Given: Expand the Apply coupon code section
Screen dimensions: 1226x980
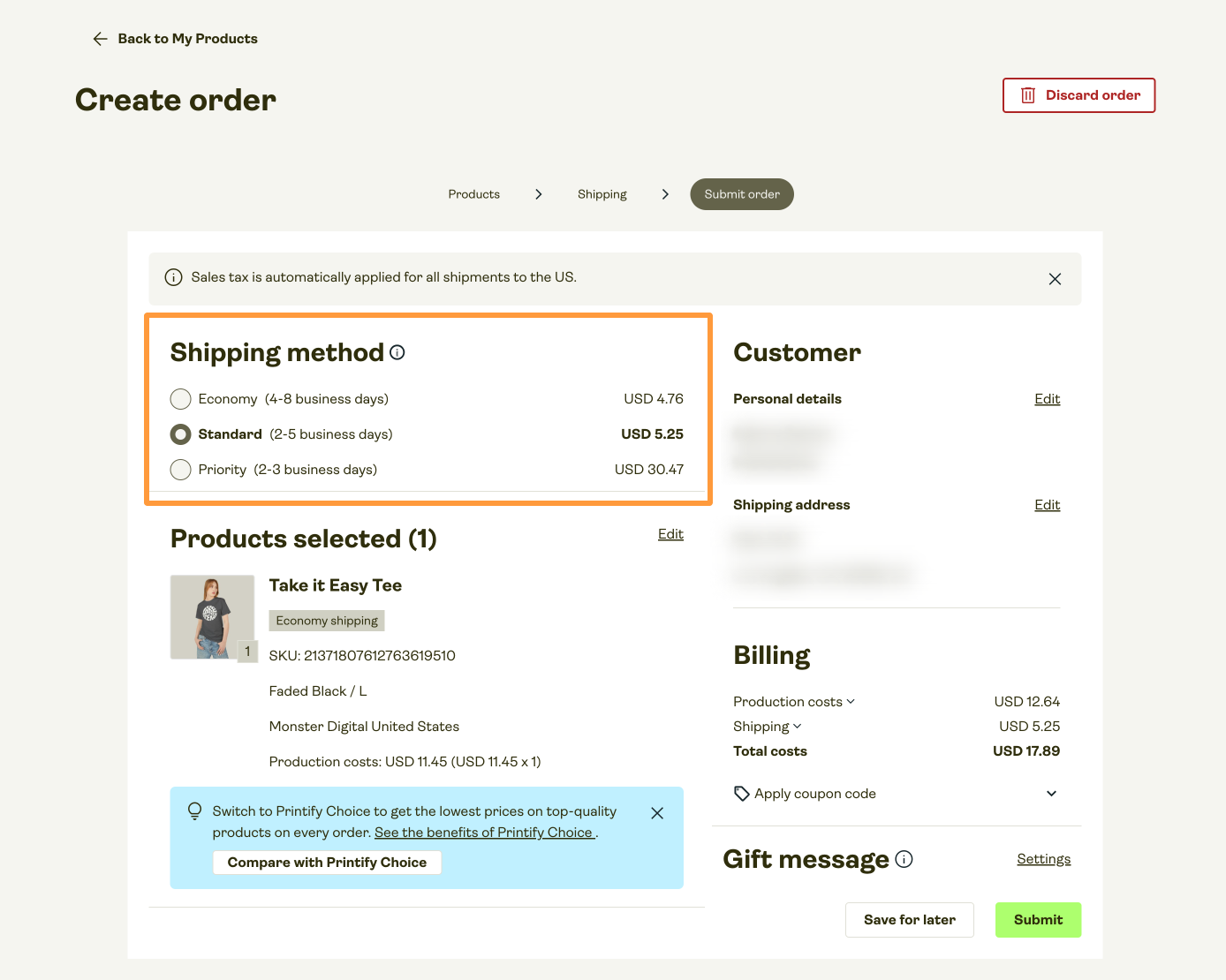Looking at the screenshot, I should pos(1051,794).
